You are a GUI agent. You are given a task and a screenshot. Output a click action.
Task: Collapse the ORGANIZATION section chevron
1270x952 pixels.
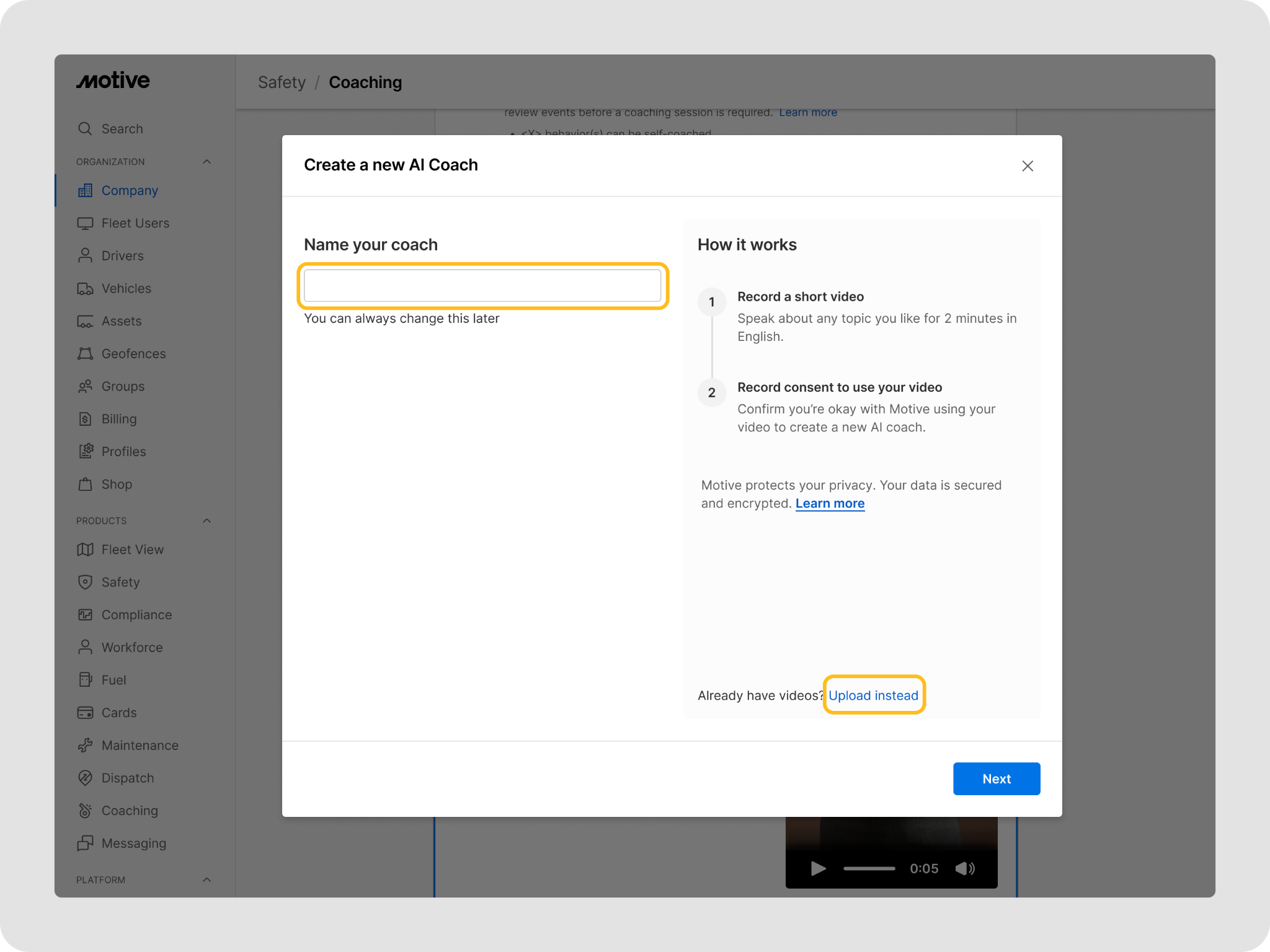207,162
